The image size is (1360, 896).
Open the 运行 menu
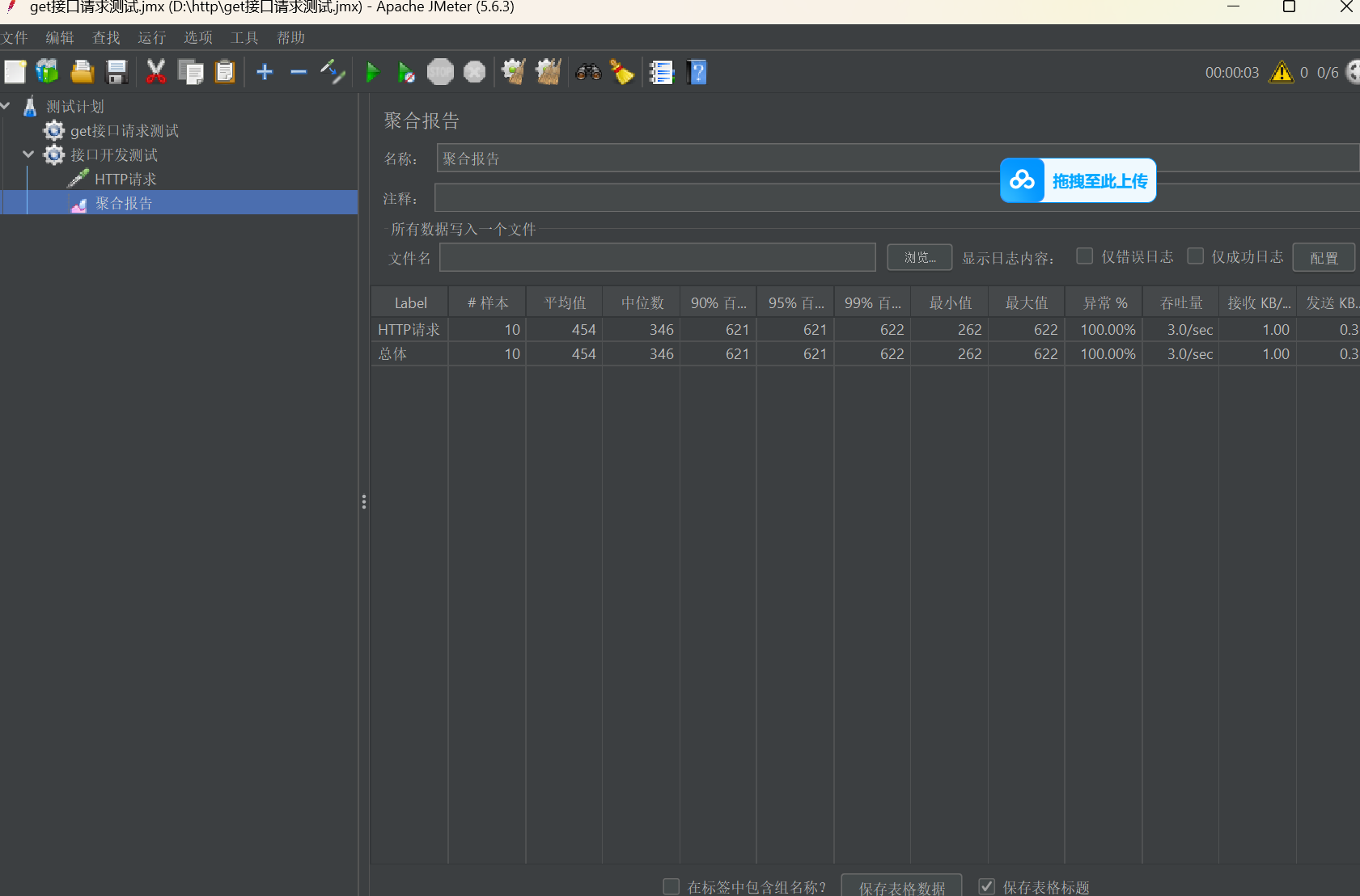point(152,38)
